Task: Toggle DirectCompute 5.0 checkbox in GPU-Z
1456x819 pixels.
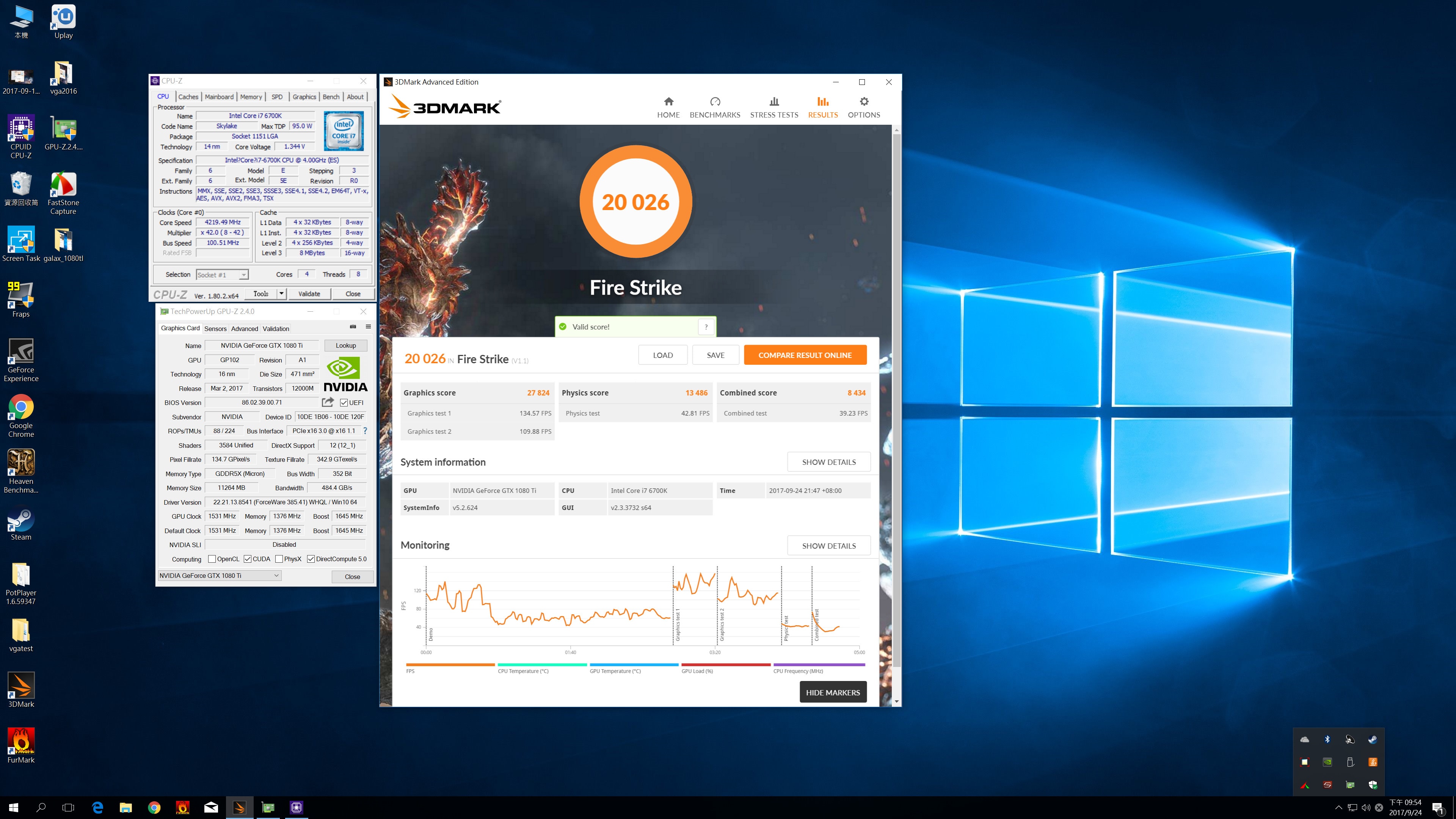Action: [311, 559]
